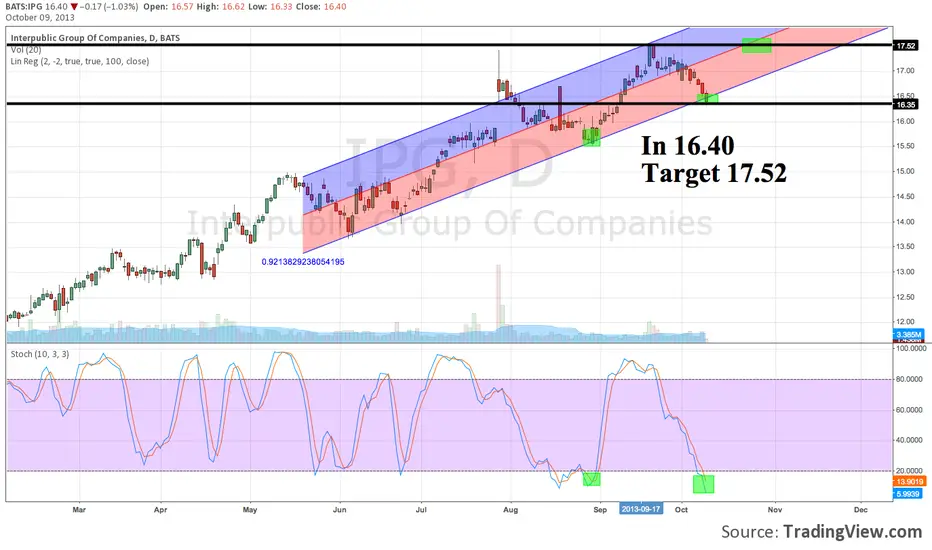
Task: Click the 0.9213829238054195 regression value text
Action: click(x=303, y=262)
